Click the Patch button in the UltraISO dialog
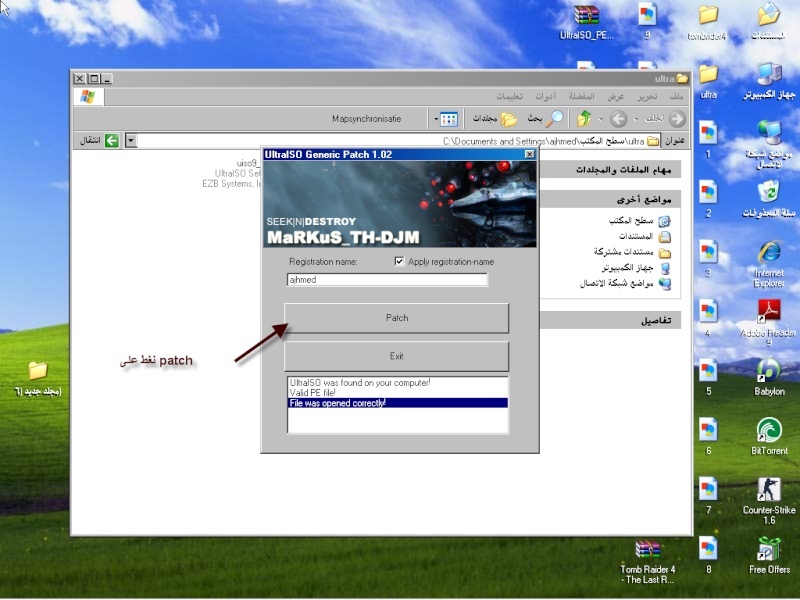The width and height of the screenshot is (800, 600). click(x=396, y=318)
